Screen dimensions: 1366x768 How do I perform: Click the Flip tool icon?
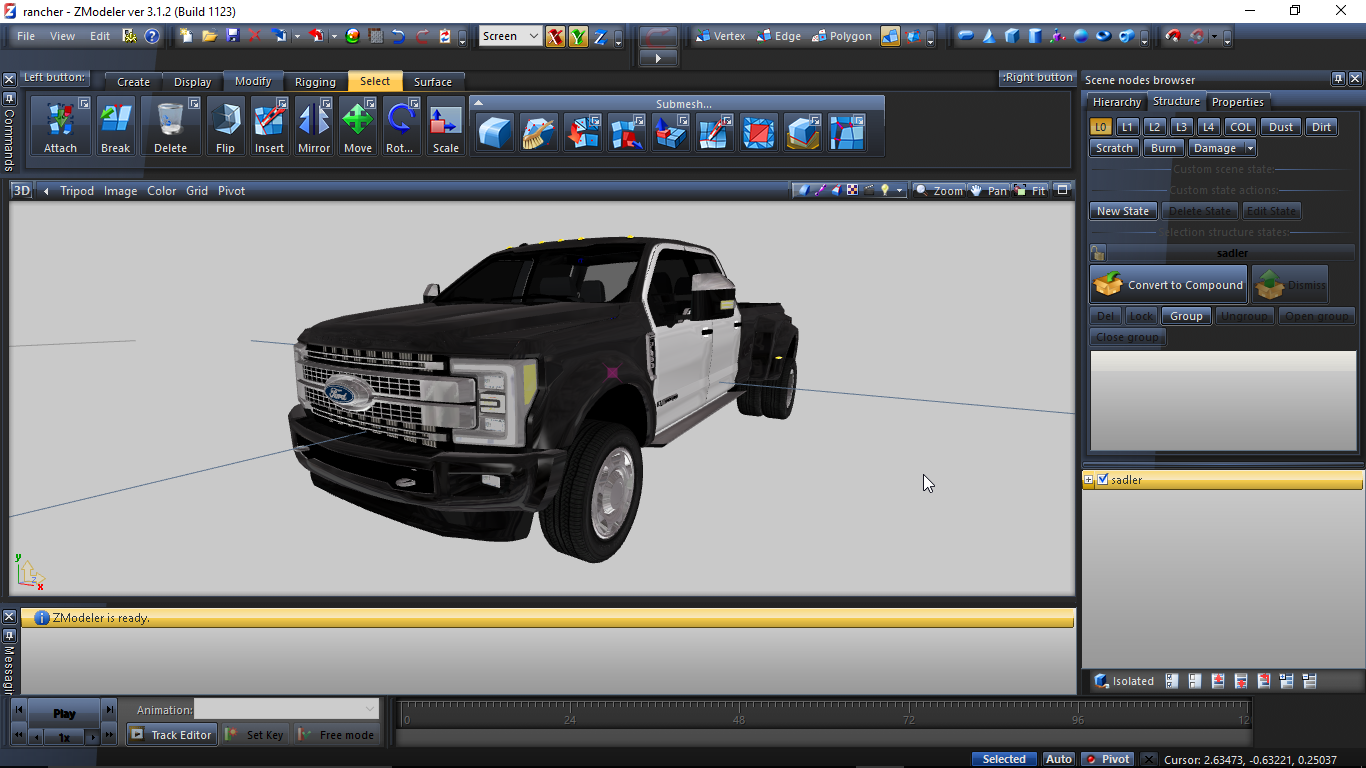coord(225,126)
